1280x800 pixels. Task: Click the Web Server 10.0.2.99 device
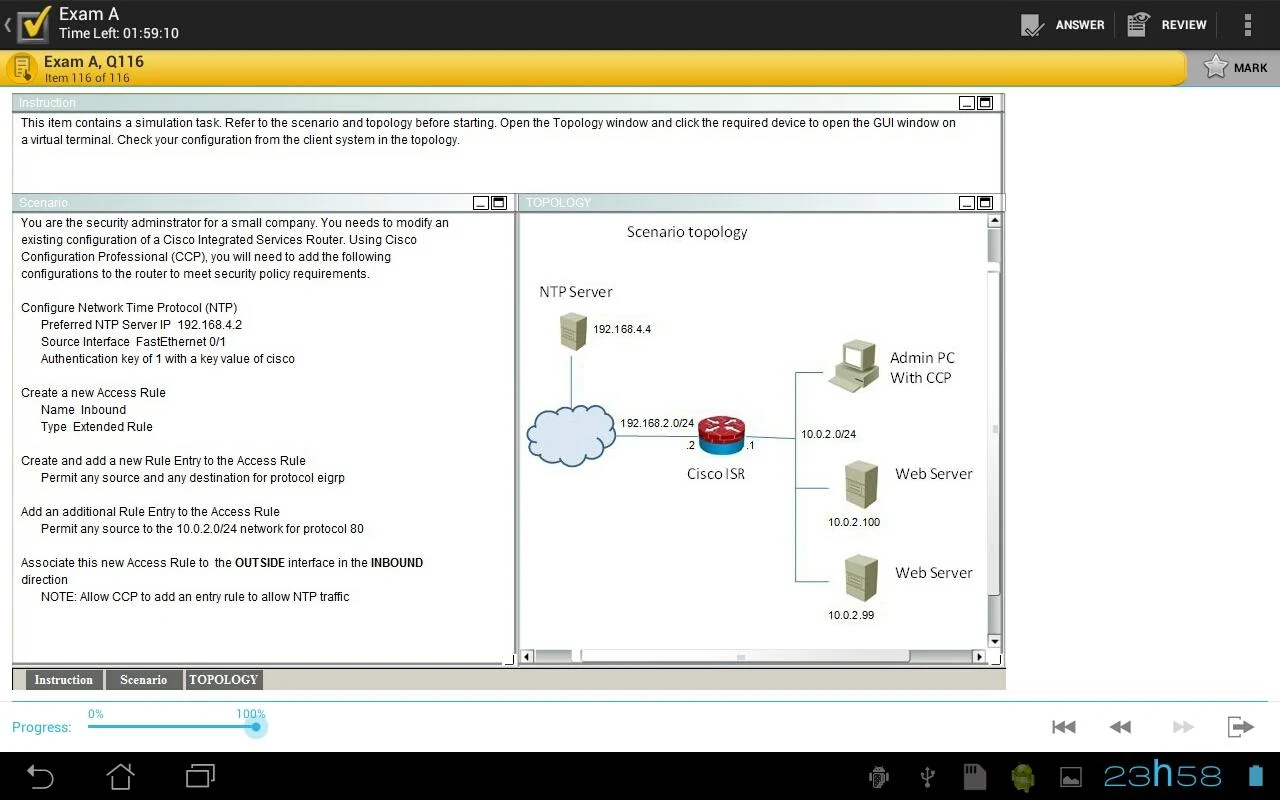[x=860, y=578]
